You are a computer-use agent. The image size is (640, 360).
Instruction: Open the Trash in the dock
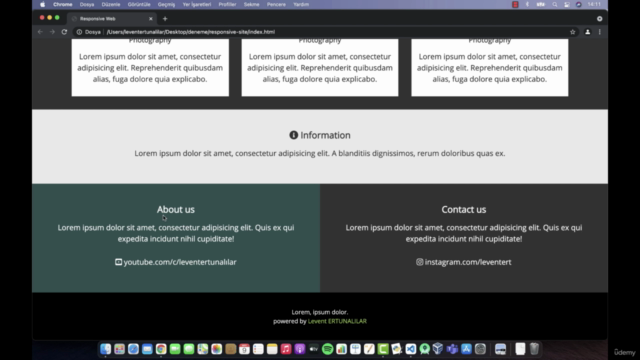534,349
